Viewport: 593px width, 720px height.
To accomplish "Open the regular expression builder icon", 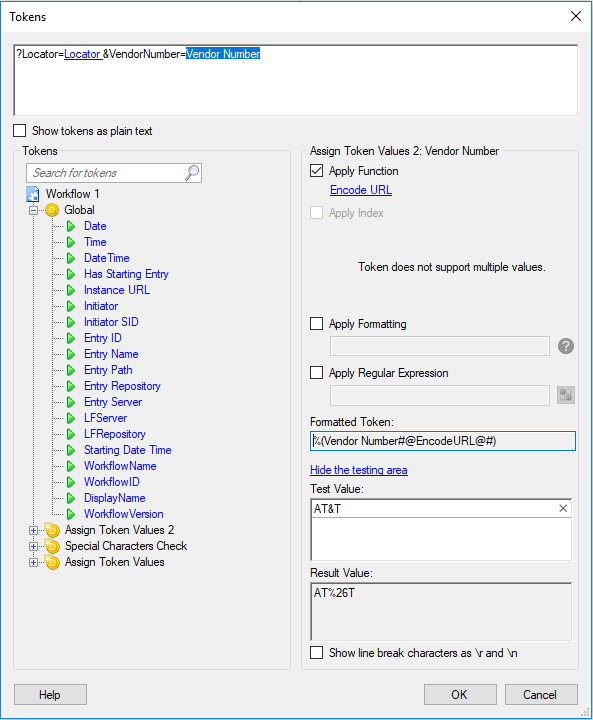I will click(565, 394).
